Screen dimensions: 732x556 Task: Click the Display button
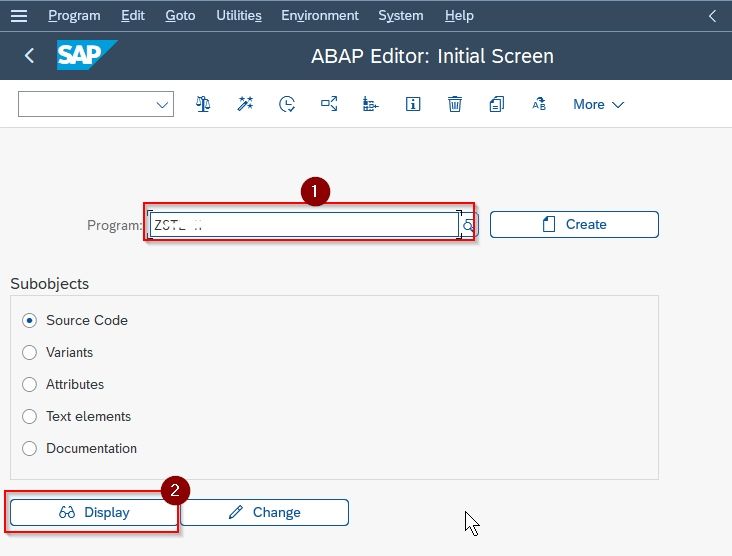tap(94, 513)
